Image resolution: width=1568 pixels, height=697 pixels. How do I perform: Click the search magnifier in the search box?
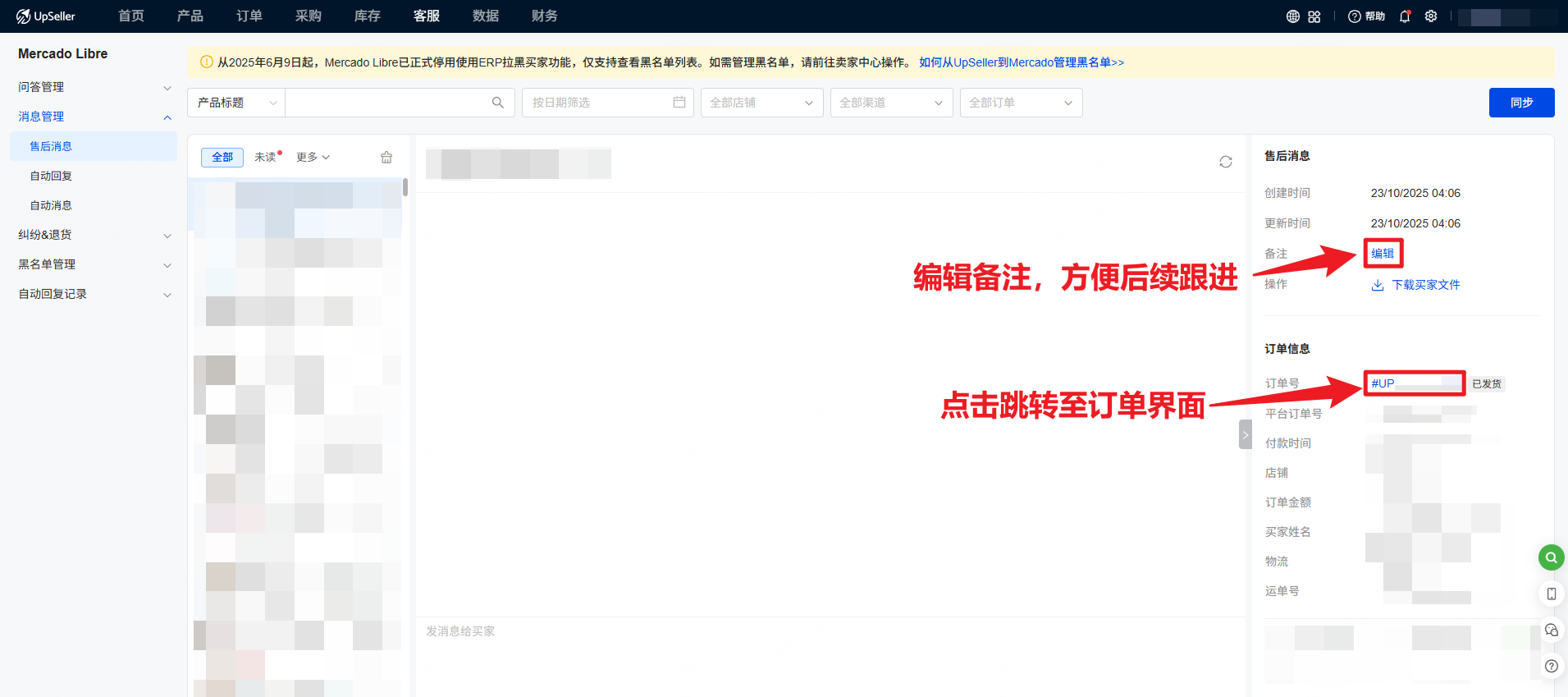pos(497,103)
